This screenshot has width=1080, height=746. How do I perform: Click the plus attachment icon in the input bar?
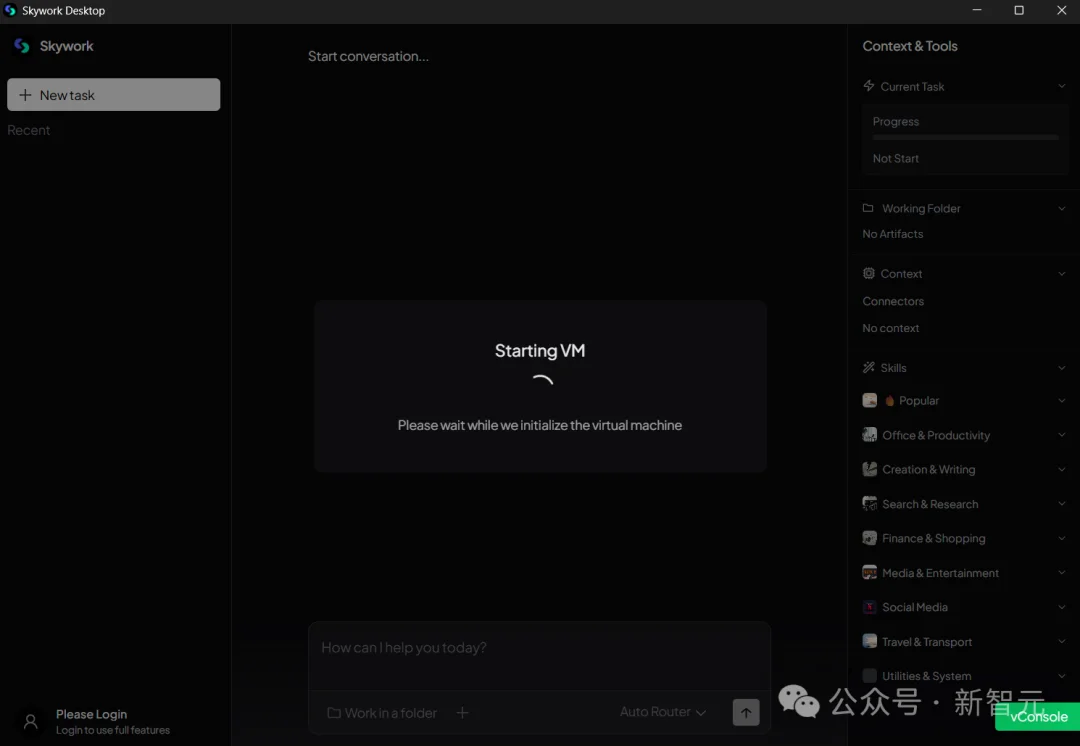click(x=462, y=713)
